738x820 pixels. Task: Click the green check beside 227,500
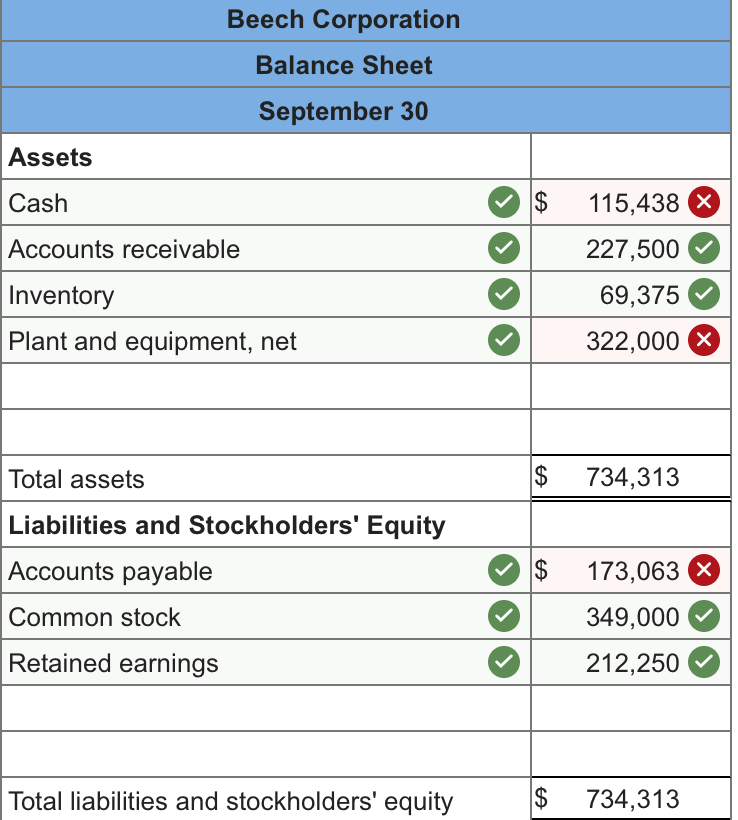tap(704, 249)
